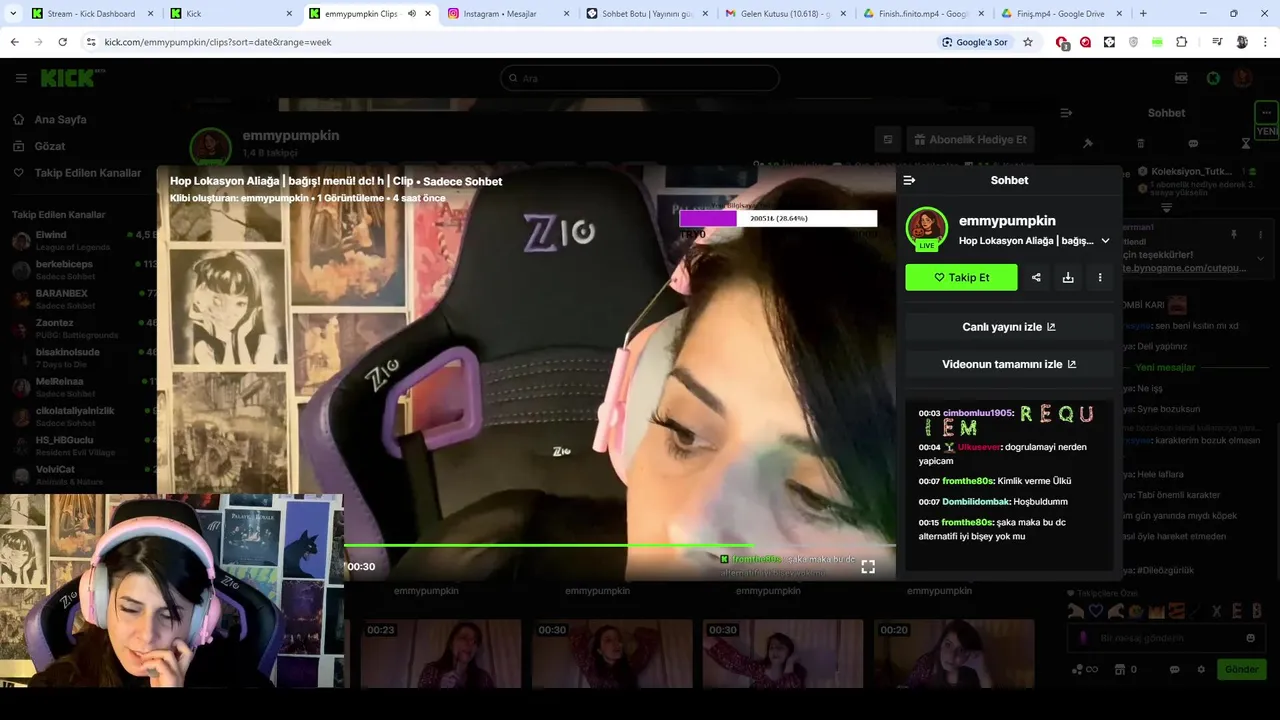Open Elwind channel in followed list
This screenshot has width=1280, height=720.
pyautogui.click(x=82, y=241)
